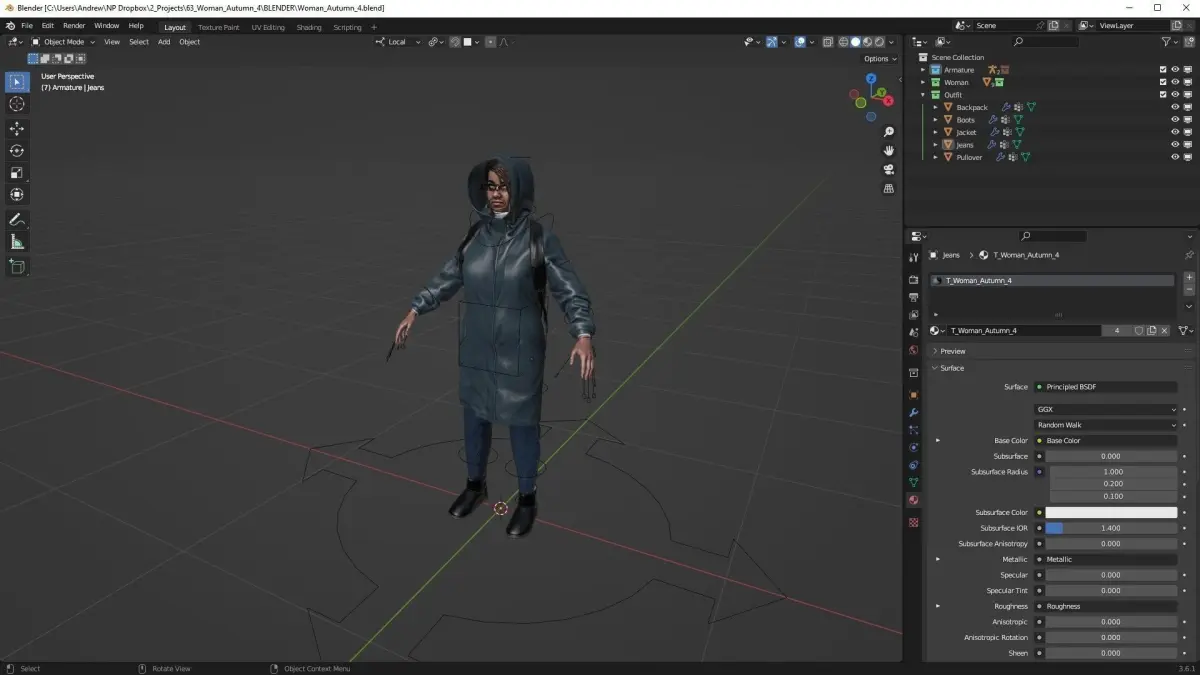Click pin icon in properties header
The image size is (1200, 675).
pyautogui.click(x=1188, y=255)
